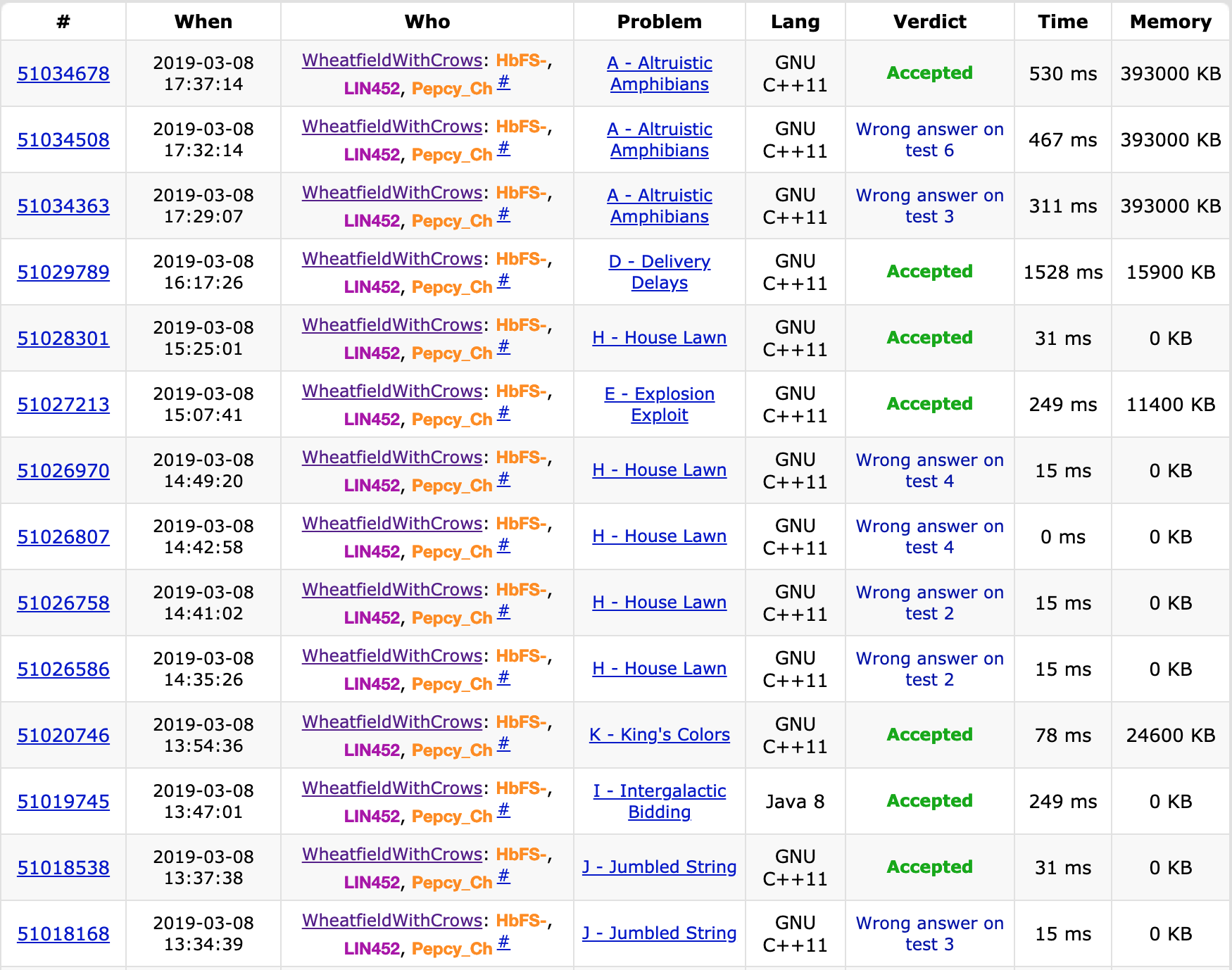Open submission 51029789 details
1232x970 pixels.
tap(63, 272)
